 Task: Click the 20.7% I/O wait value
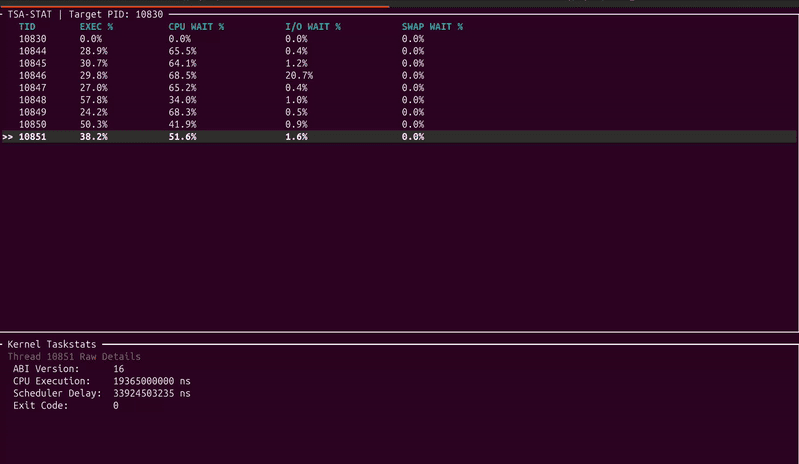coord(299,75)
